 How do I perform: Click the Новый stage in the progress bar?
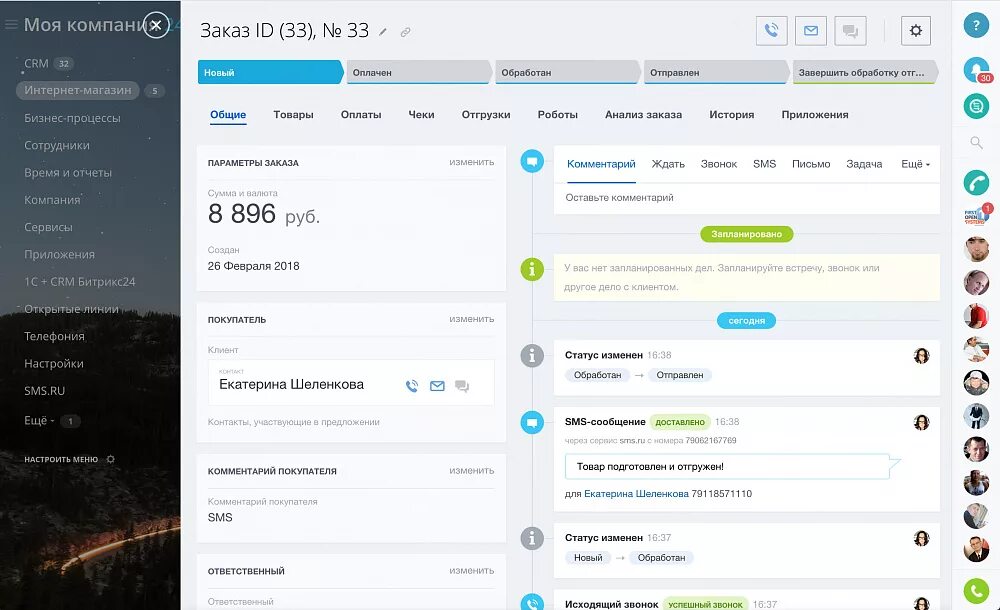click(x=270, y=73)
